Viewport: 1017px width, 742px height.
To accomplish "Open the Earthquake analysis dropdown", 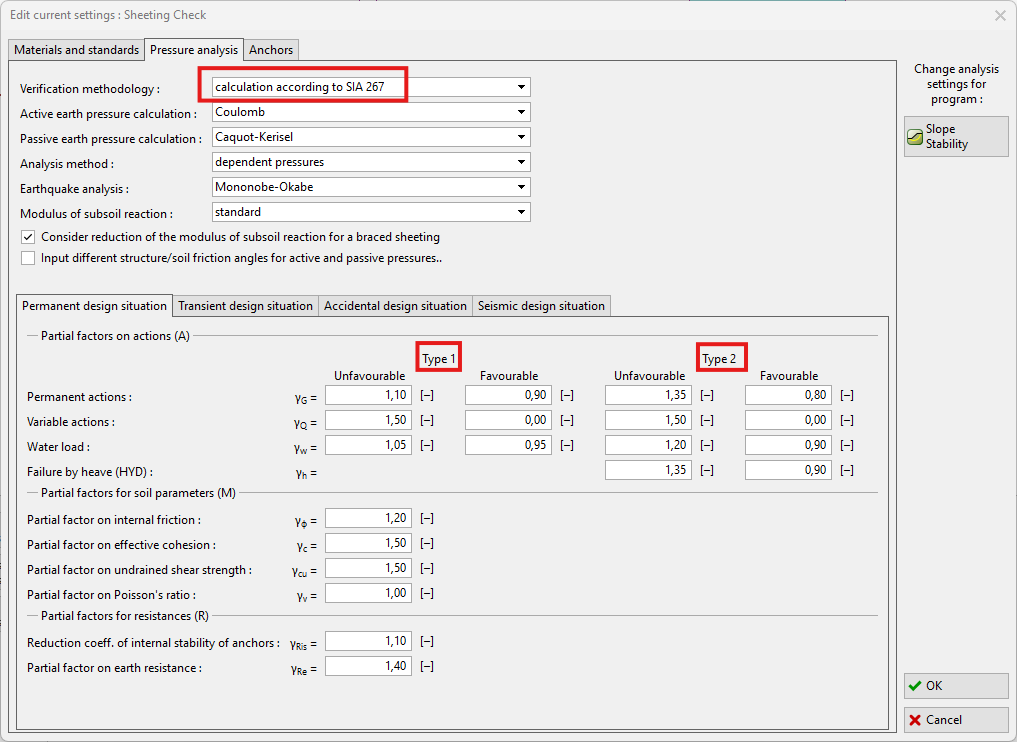I will click(x=521, y=187).
